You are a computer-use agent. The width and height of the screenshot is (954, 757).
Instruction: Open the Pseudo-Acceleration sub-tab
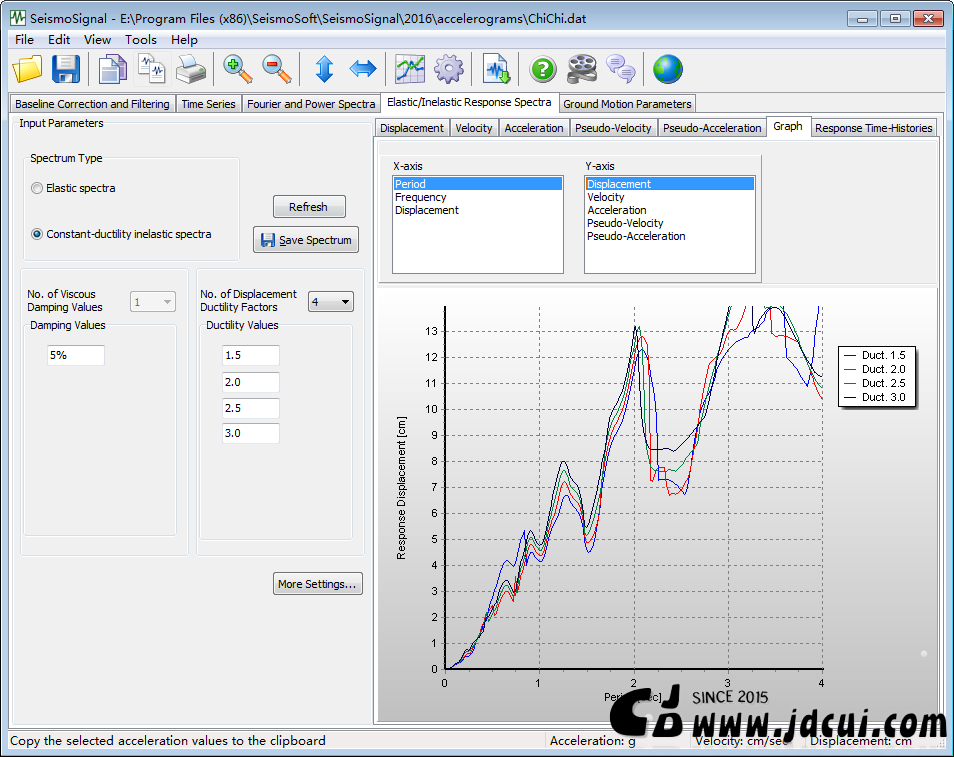tap(712, 128)
